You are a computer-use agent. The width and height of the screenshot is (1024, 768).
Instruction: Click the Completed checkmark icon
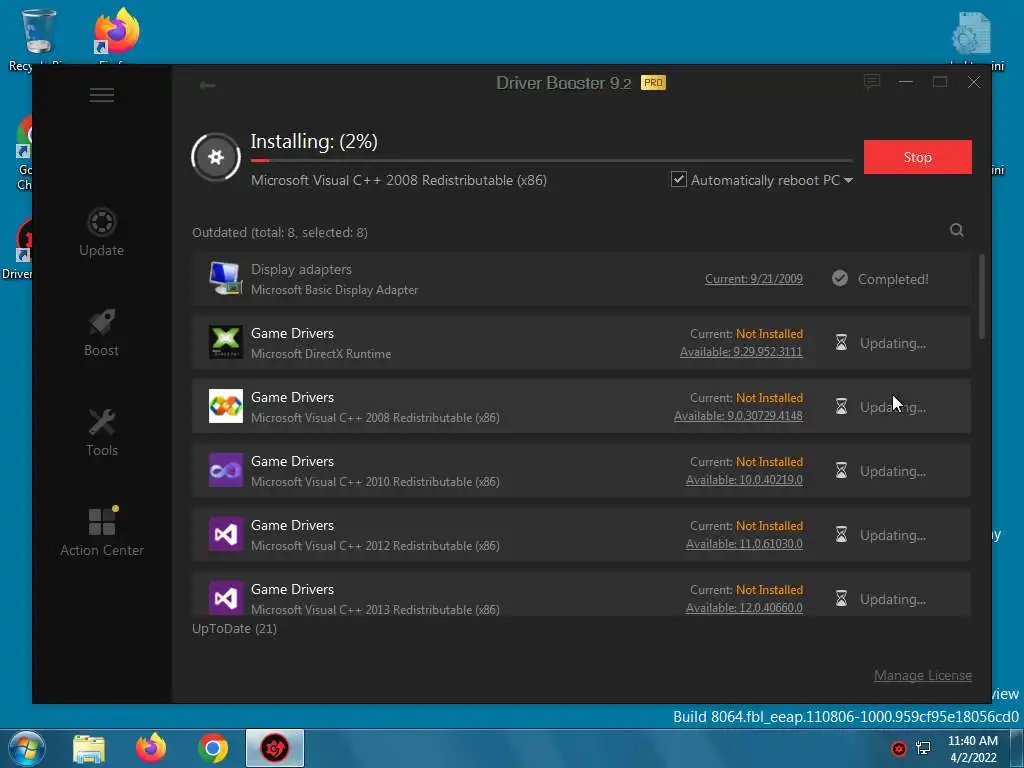pos(840,279)
